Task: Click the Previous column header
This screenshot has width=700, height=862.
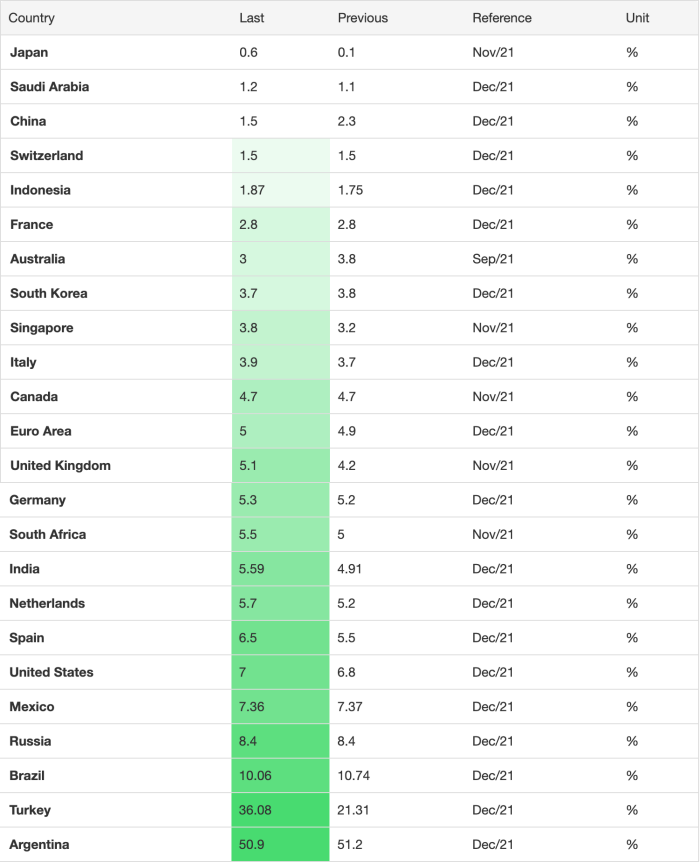Action: click(x=362, y=18)
